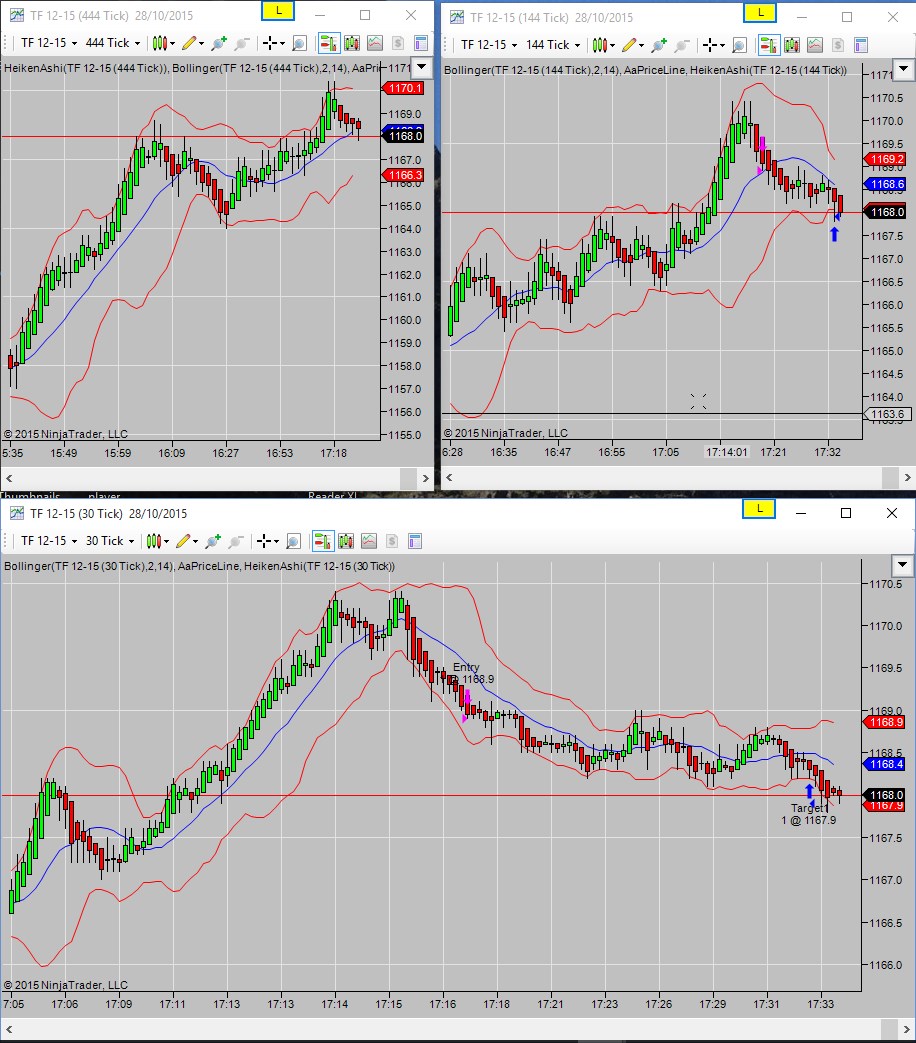Open Strategies dollar icon in 444 Tick window
This screenshot has height=1043, width=916.
[x=398, y=43]
